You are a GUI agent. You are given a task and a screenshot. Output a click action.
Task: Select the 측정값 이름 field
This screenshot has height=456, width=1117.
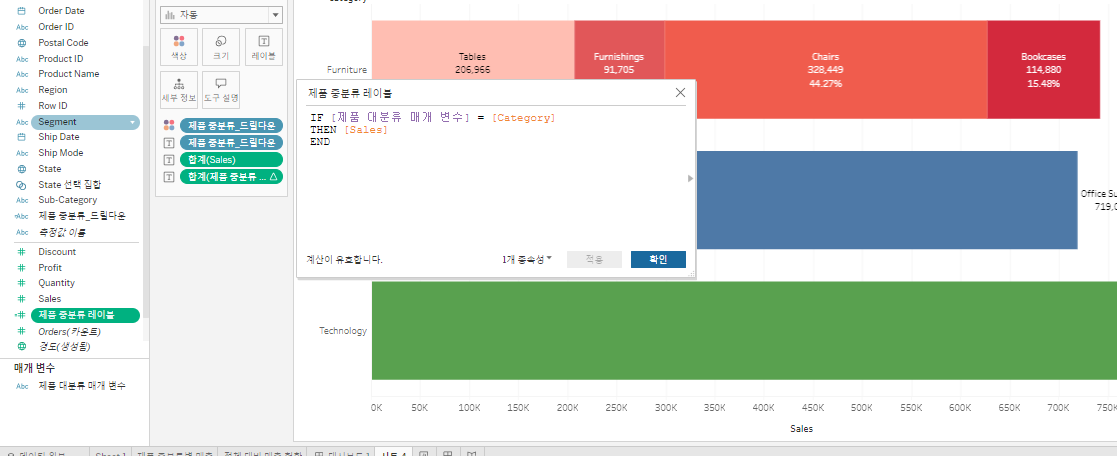tap(62, 232)
